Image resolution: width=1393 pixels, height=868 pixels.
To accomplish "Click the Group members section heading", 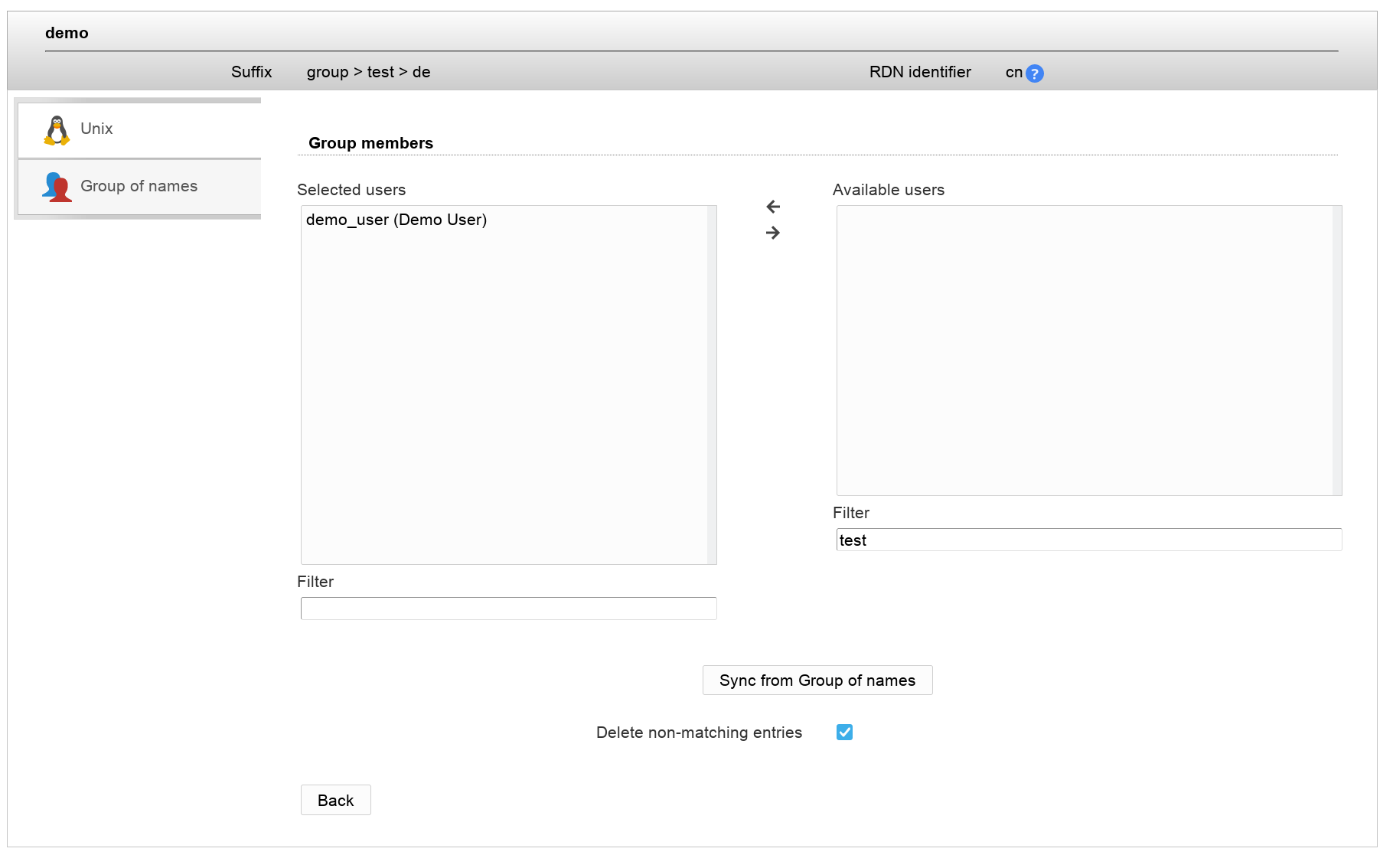I will (370, 143).
